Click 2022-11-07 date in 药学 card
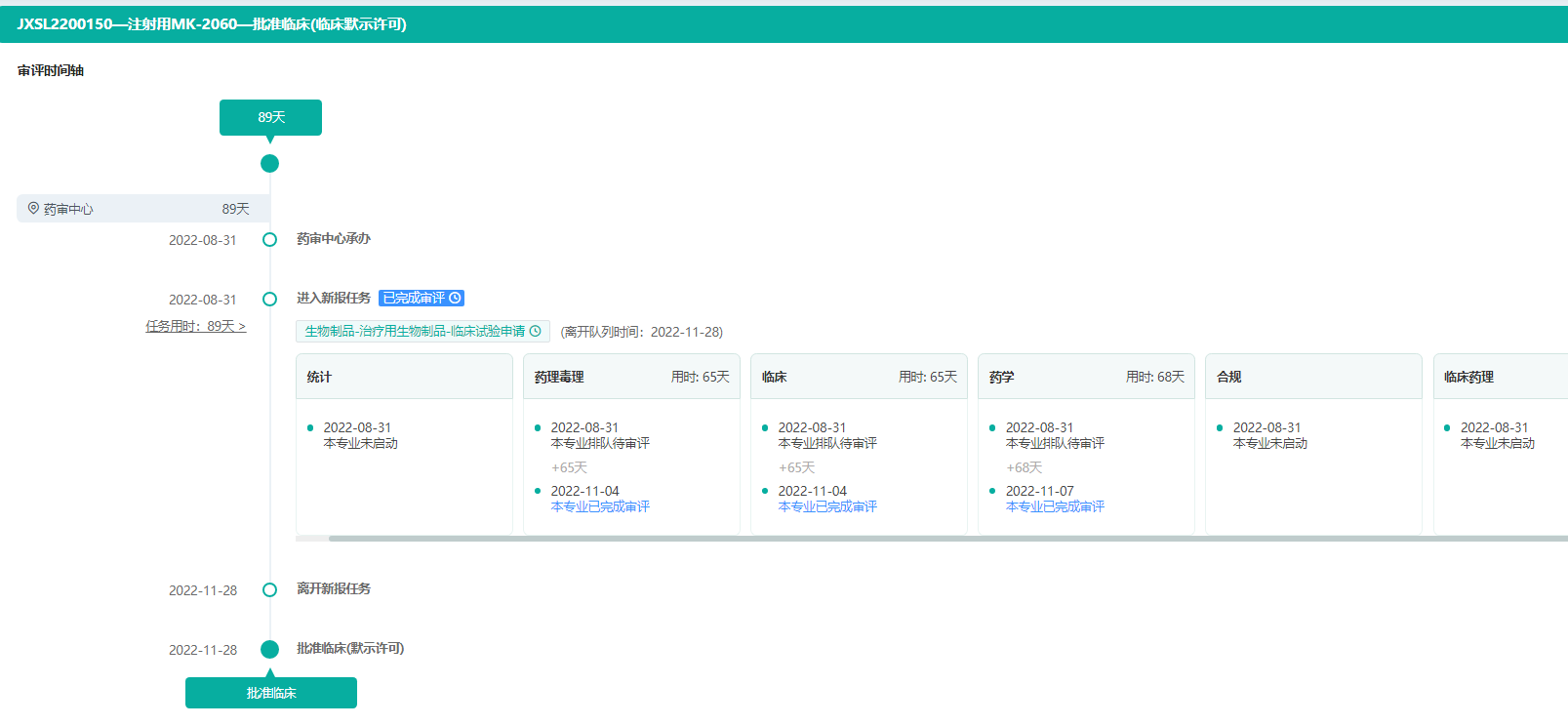The width and height of the screenshot is (1568, 726). coord(1040,491)
